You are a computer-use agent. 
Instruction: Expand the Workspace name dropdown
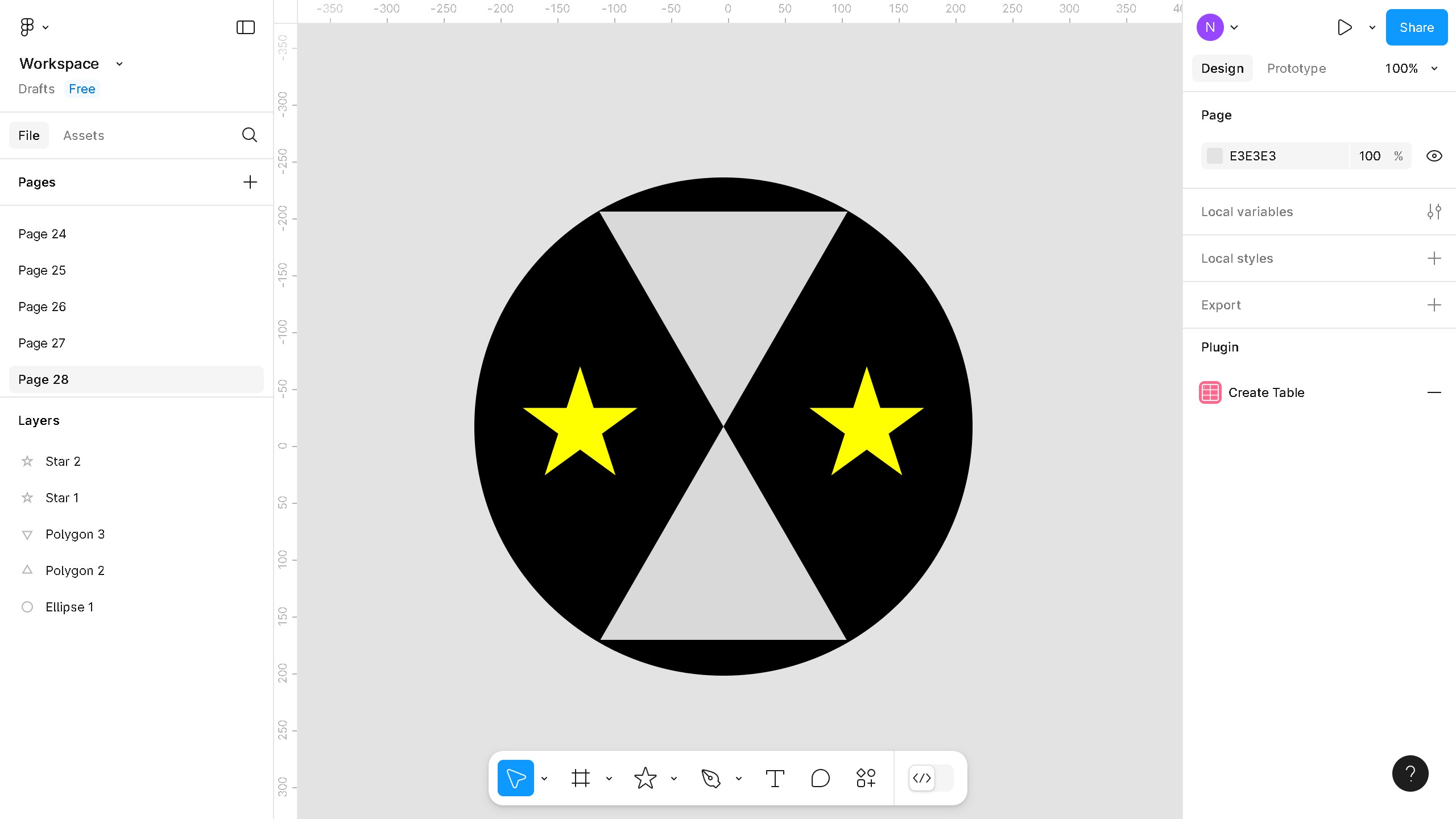tap(119, 64)
